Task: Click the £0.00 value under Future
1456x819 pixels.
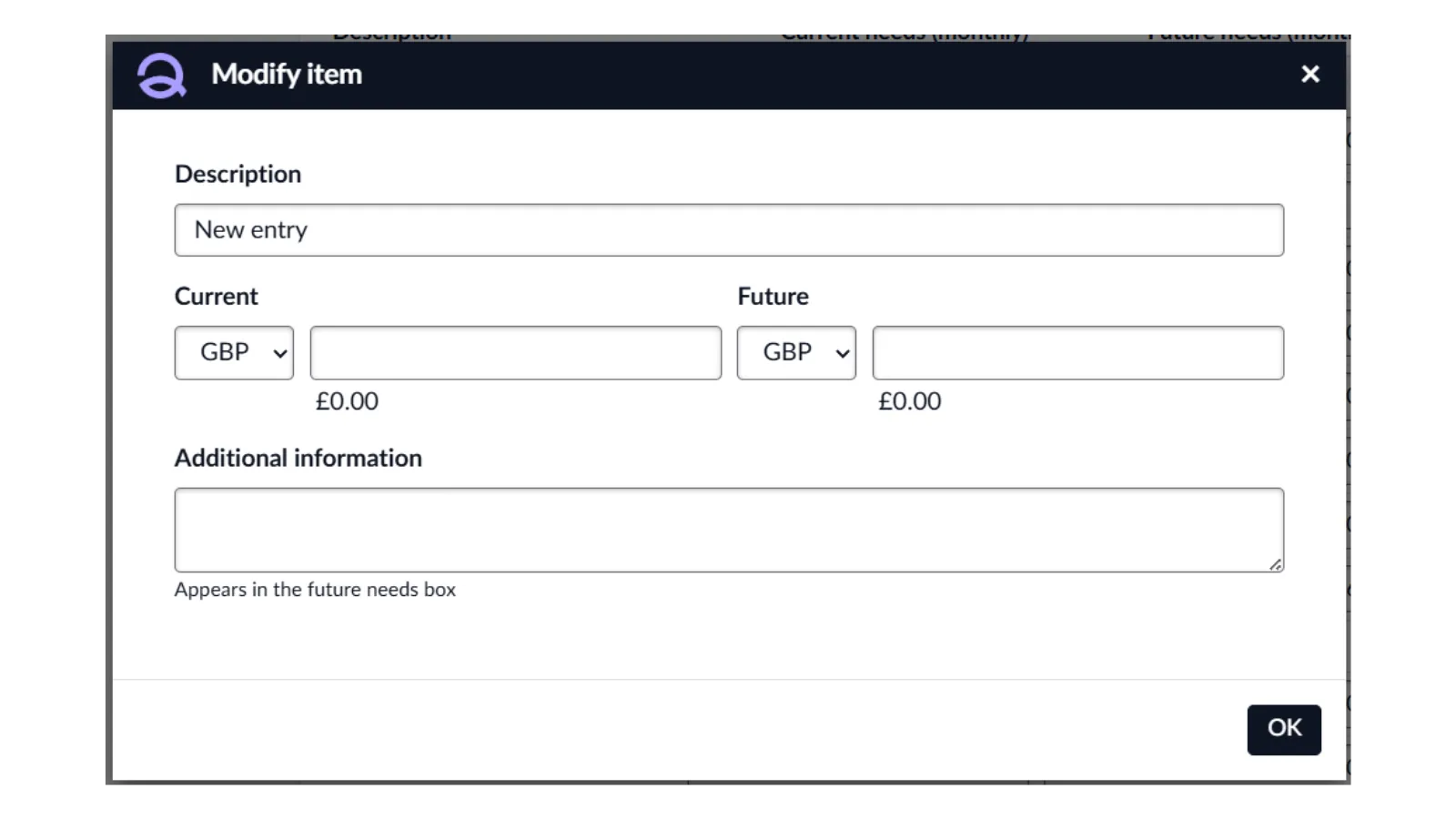Action: click(x=909, y=401)
